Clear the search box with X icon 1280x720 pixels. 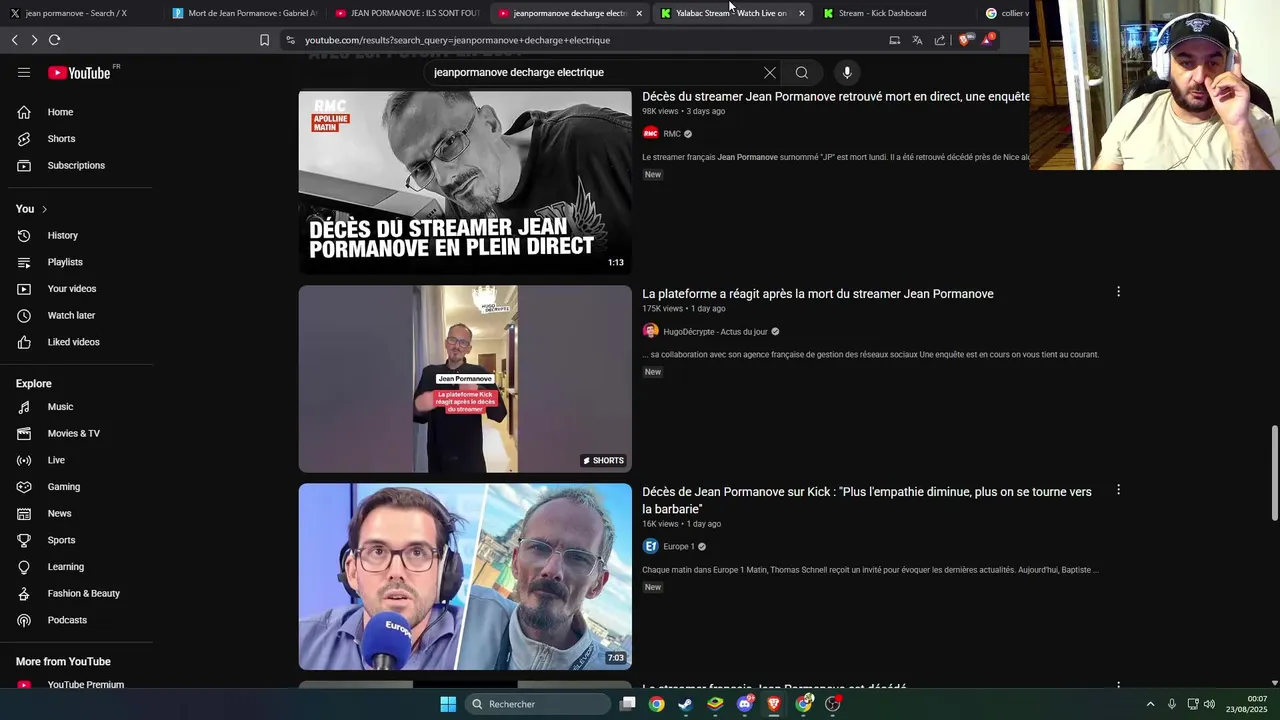click(x=770, y=72)
